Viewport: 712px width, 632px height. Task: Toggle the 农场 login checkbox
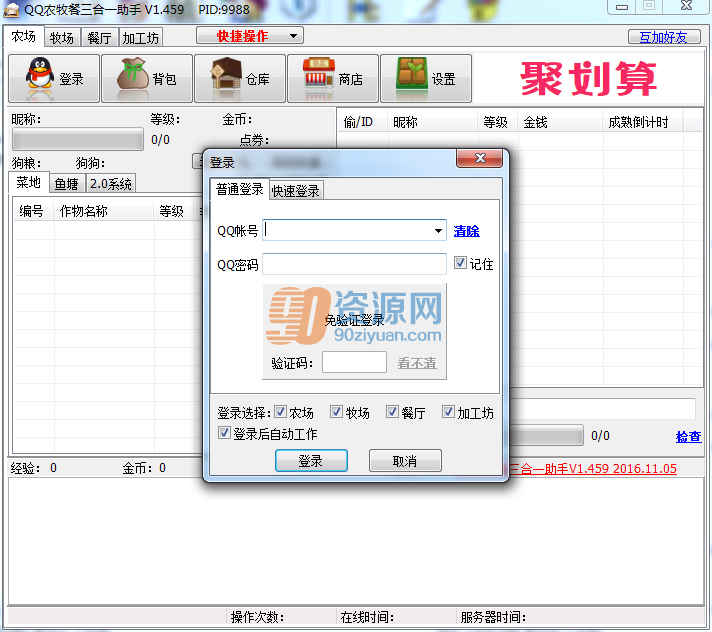pyautogui.click(x=280, y=412)
